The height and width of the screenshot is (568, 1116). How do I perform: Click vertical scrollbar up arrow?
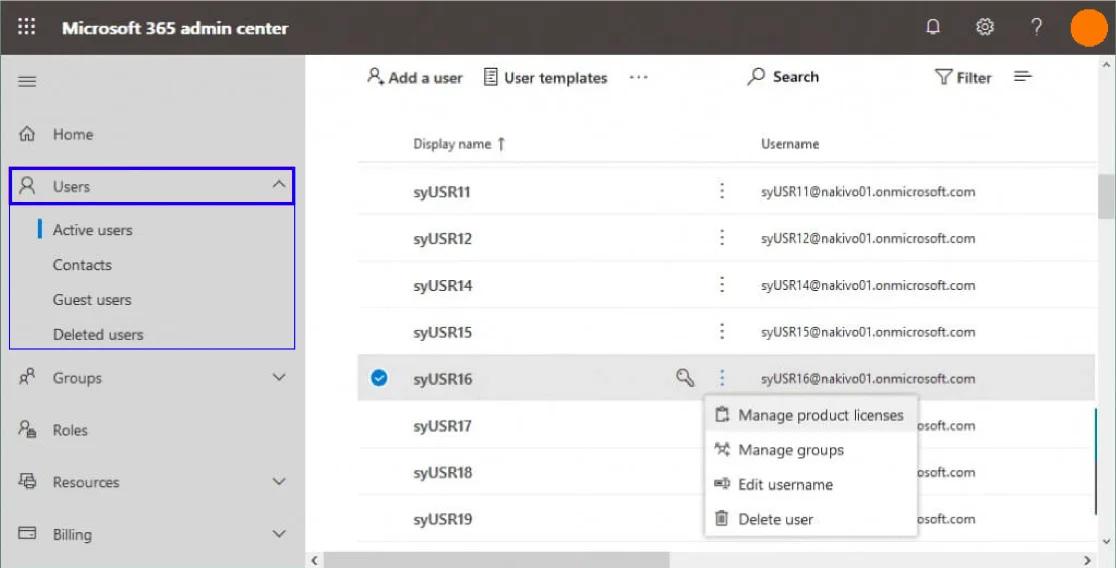pos(1106,65)
